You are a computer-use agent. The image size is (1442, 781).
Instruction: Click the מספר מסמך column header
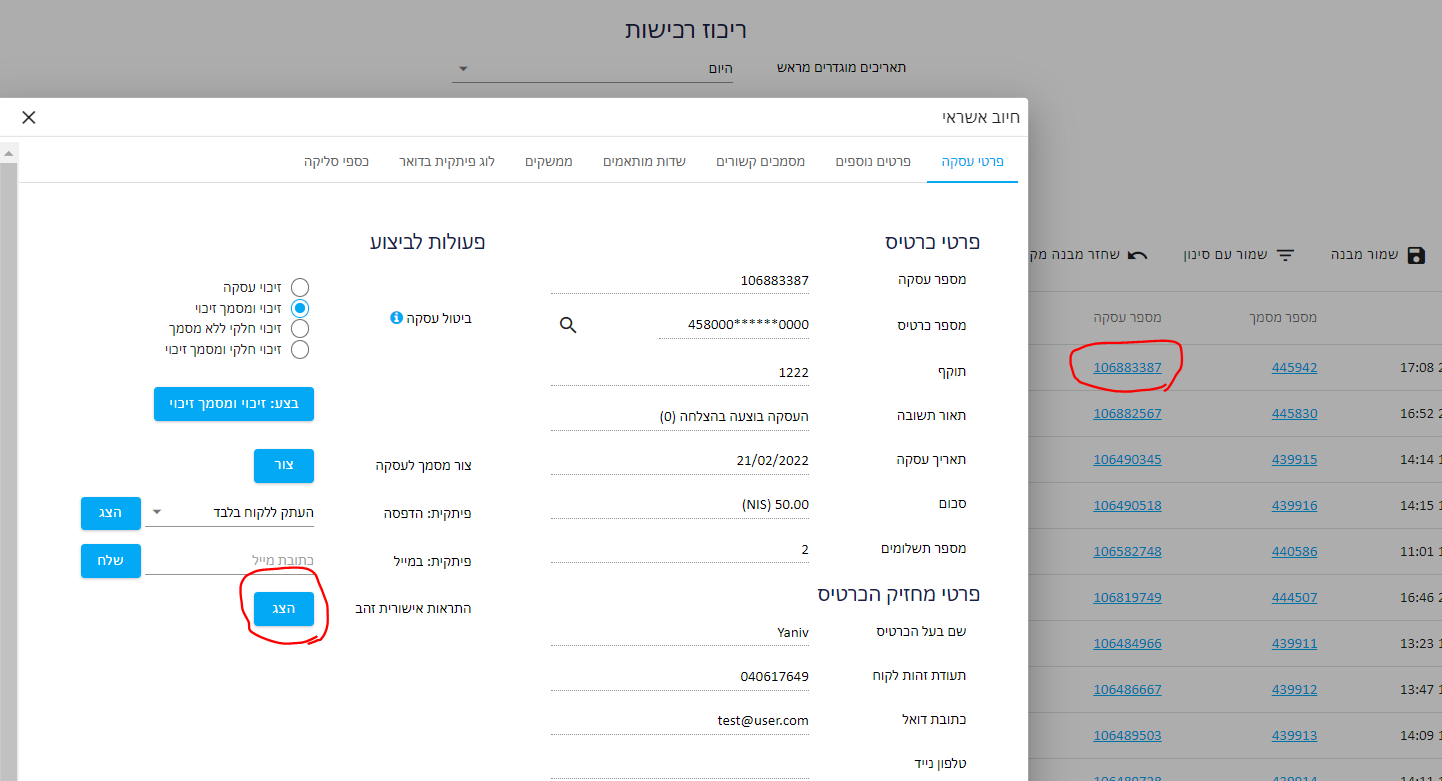click(x=1281, y=317)
